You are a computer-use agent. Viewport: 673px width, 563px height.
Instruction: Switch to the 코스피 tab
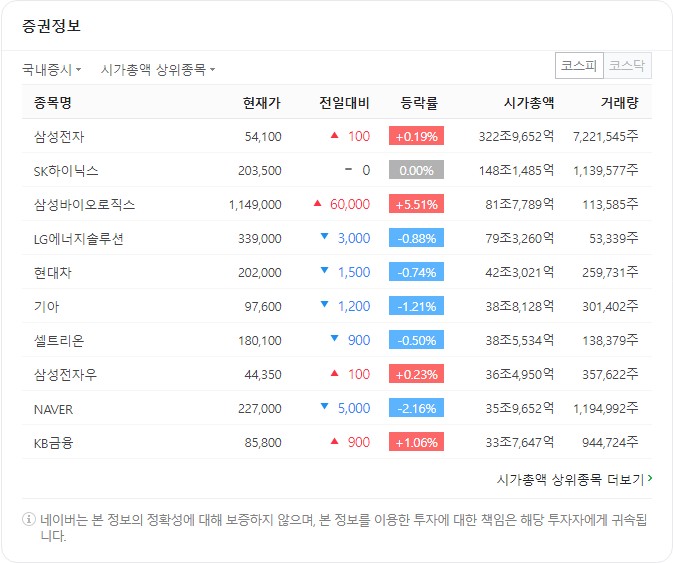[579, 66]
